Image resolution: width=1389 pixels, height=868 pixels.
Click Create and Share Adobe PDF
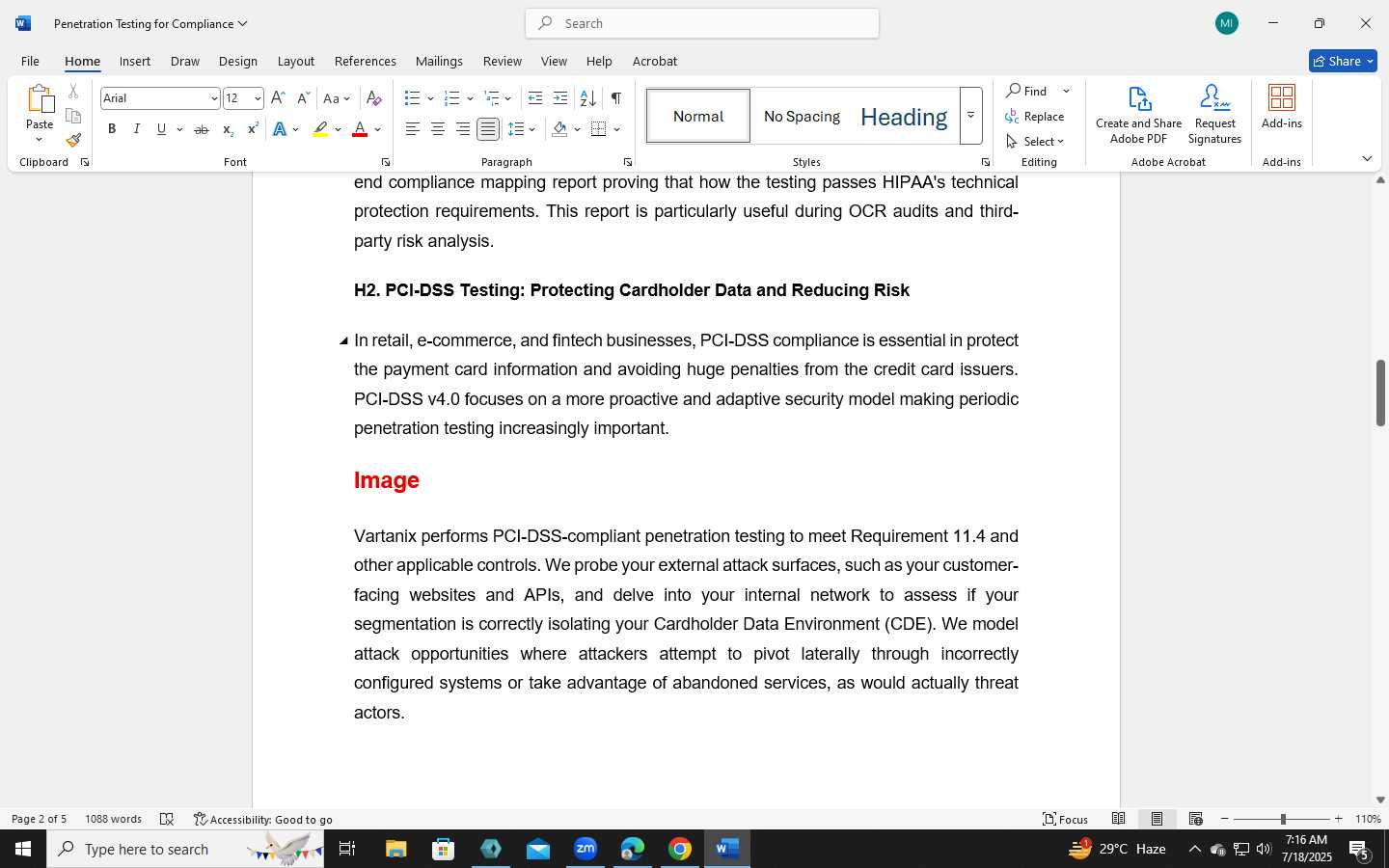point(1139,115)
